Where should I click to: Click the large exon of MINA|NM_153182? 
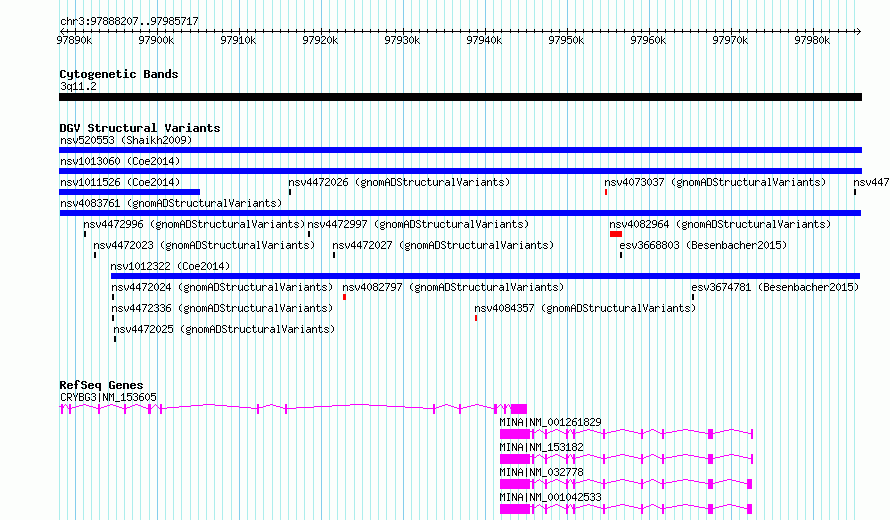pos(515,459)
